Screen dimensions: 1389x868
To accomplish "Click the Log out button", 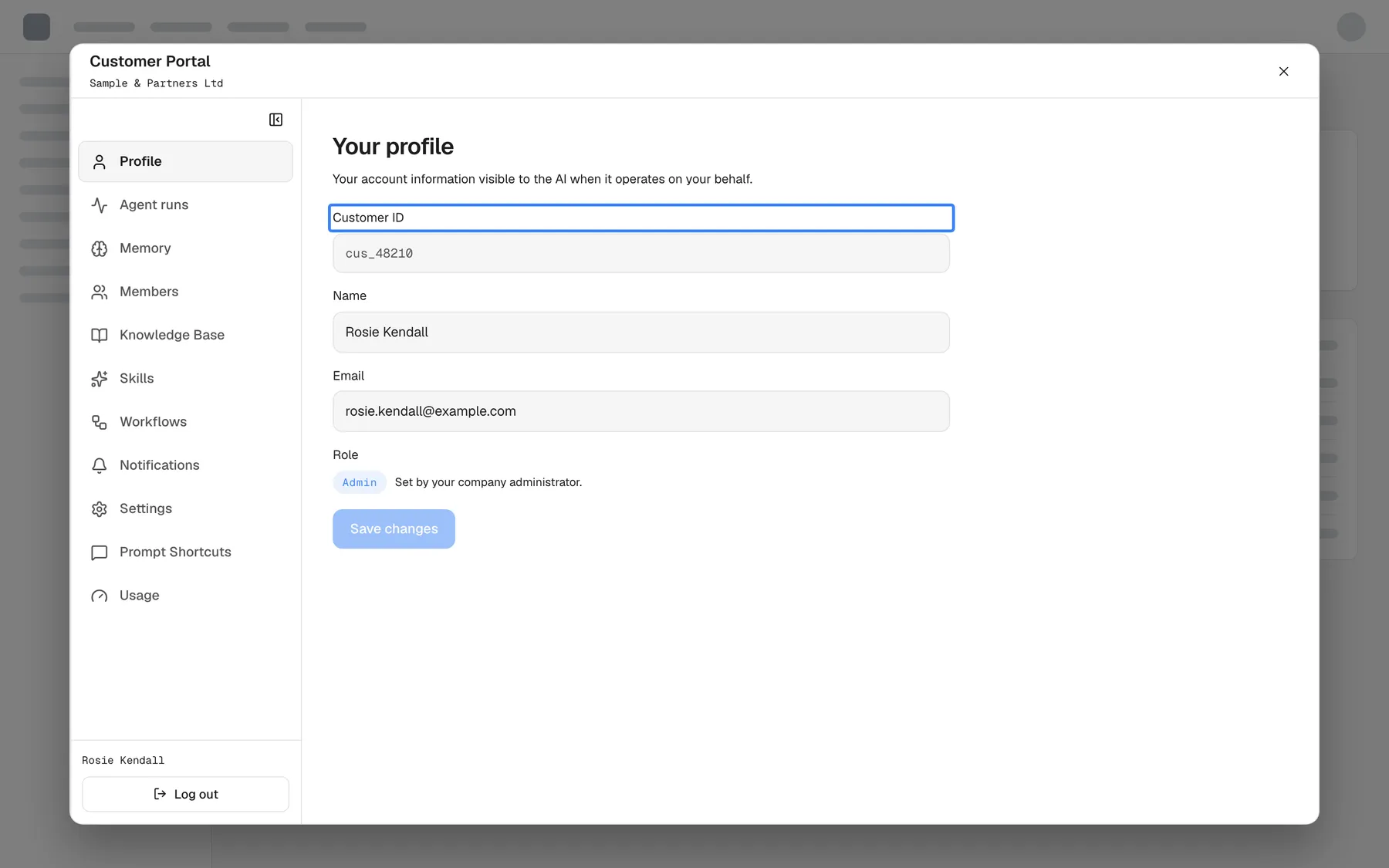I will tap(185, 794).
